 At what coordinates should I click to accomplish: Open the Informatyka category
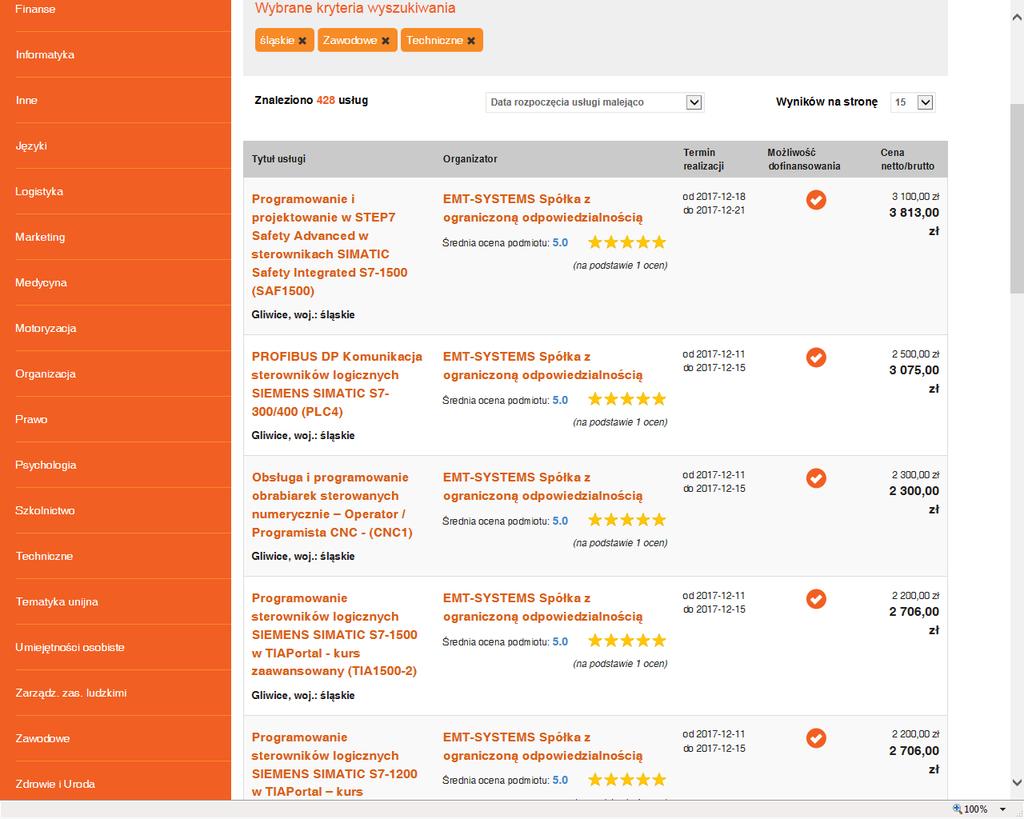(45, 55)
